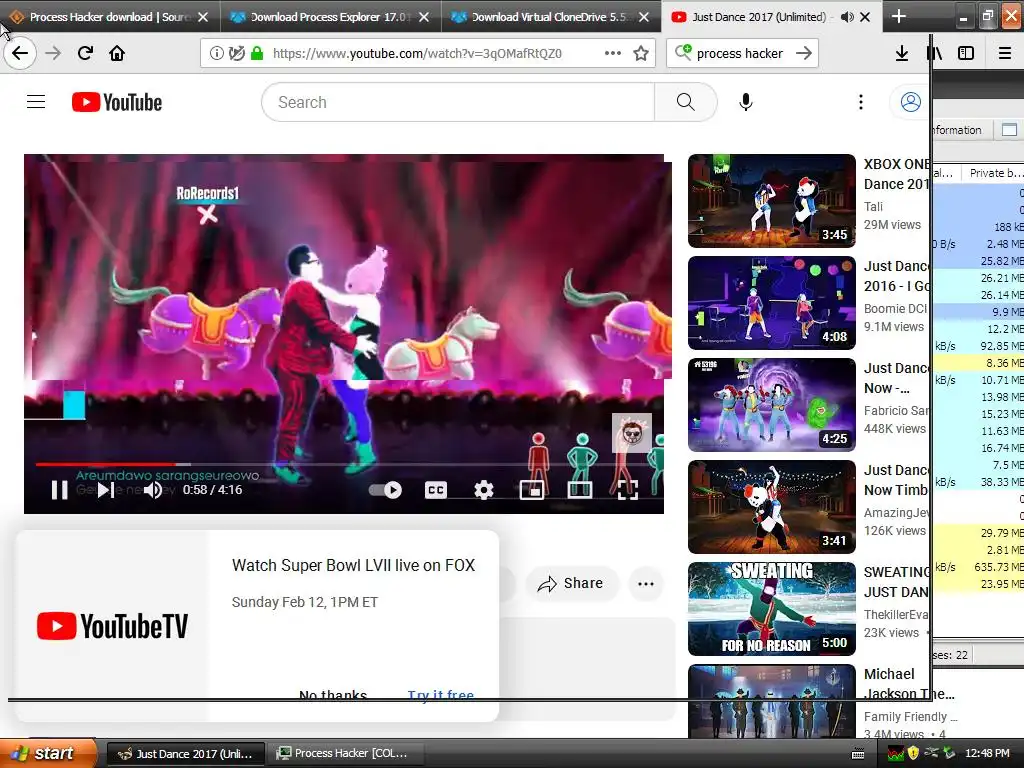Image resolution: width=1024 pixels, height=768 pixels.
Task: Open the on-screen keyboard tray icon
Action: click(x=858, y=754)
